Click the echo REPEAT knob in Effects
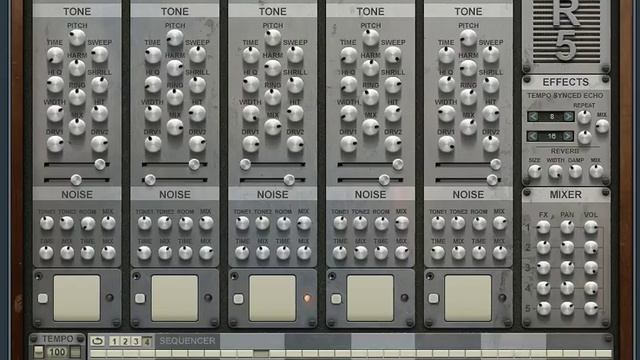This screenshot has width=640, height=360. (x=584, y=117)
